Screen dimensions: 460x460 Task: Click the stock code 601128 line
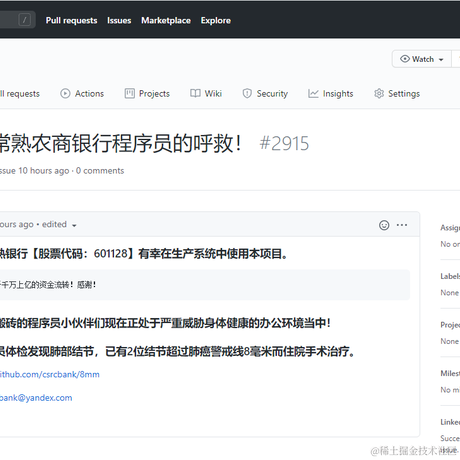coord(144,254)
